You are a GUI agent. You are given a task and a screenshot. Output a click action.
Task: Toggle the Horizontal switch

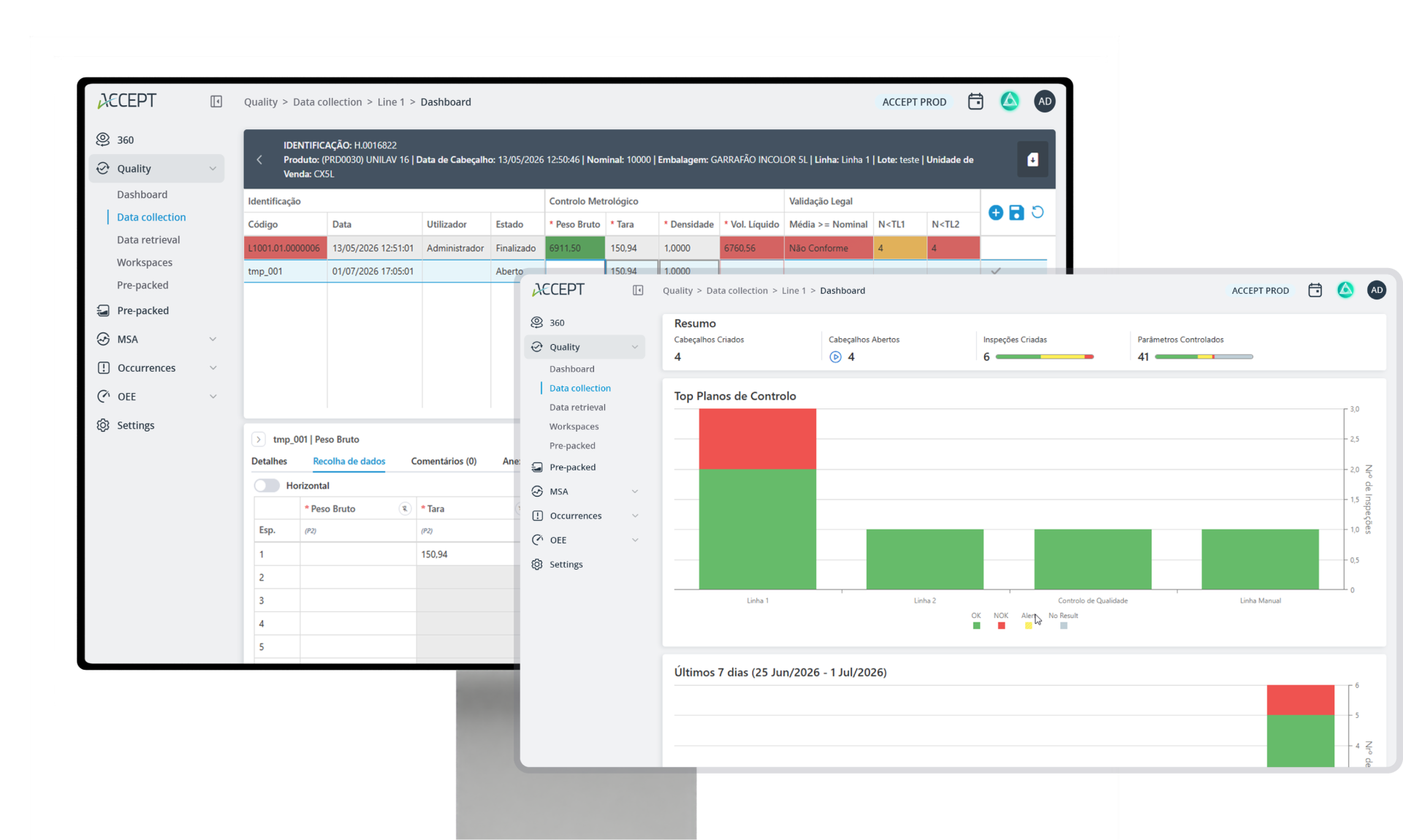pos(267,486)
